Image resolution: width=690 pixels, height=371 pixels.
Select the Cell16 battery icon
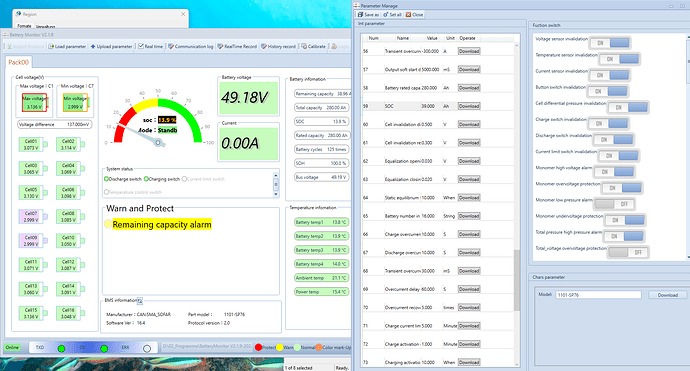tap(70, 313)
